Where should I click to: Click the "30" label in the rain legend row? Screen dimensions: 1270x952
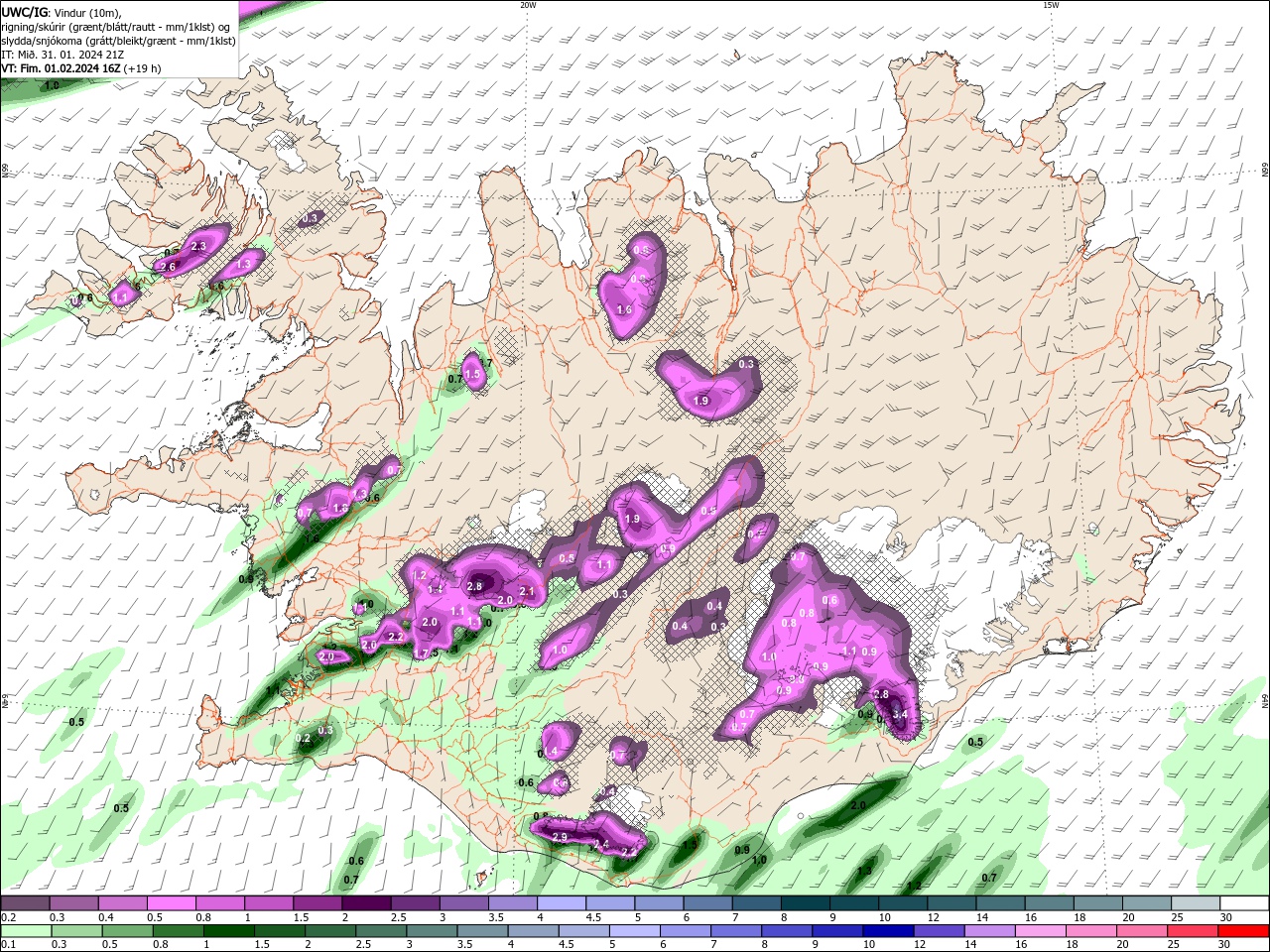click(x=1225, y=945)
